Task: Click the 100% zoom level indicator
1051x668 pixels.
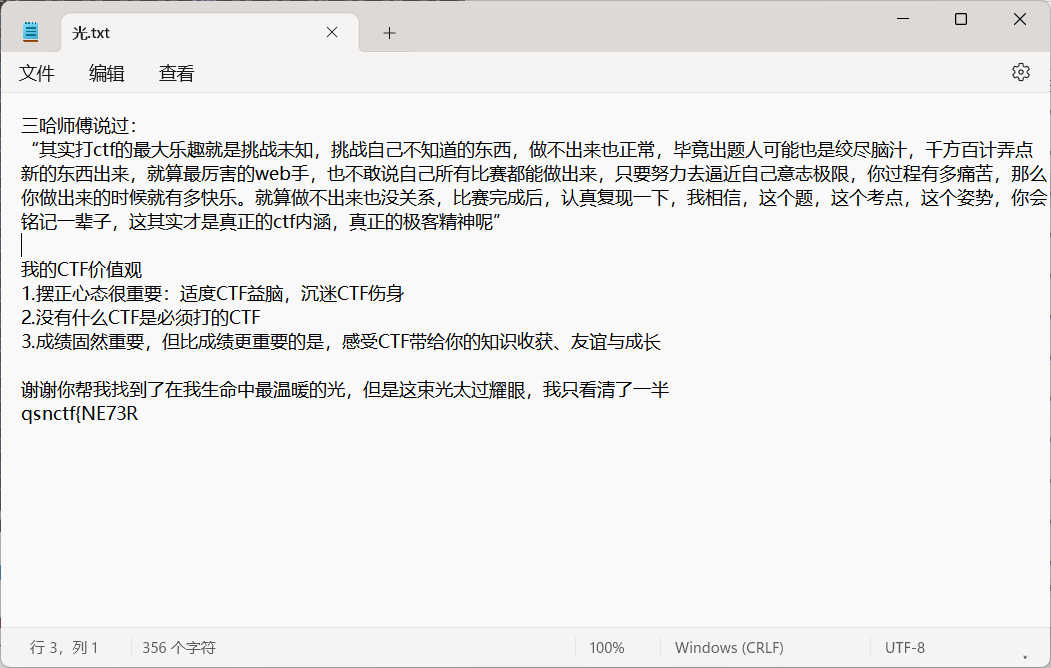Action: coord(607,647)
